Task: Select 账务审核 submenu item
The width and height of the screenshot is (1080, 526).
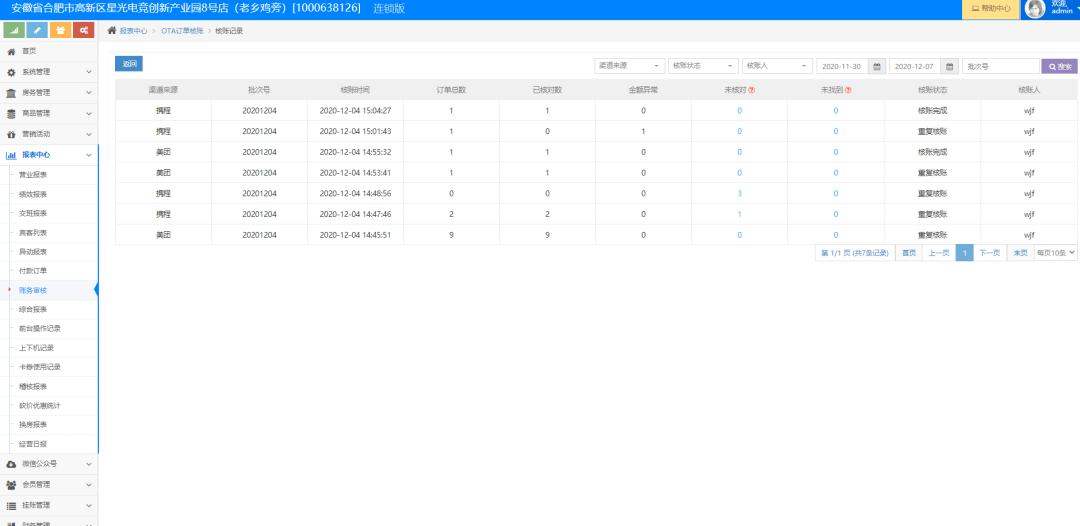Action: pyautogui.click(x=33, y=290)
